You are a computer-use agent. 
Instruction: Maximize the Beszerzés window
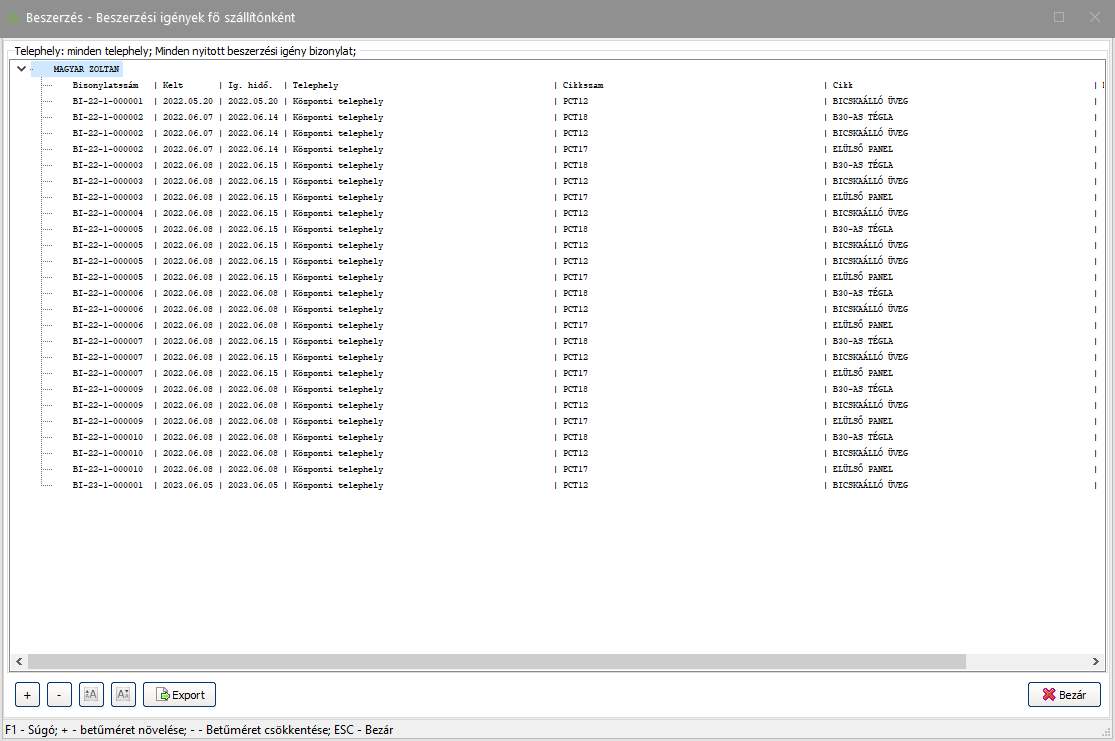click(x=1059, y=17)
